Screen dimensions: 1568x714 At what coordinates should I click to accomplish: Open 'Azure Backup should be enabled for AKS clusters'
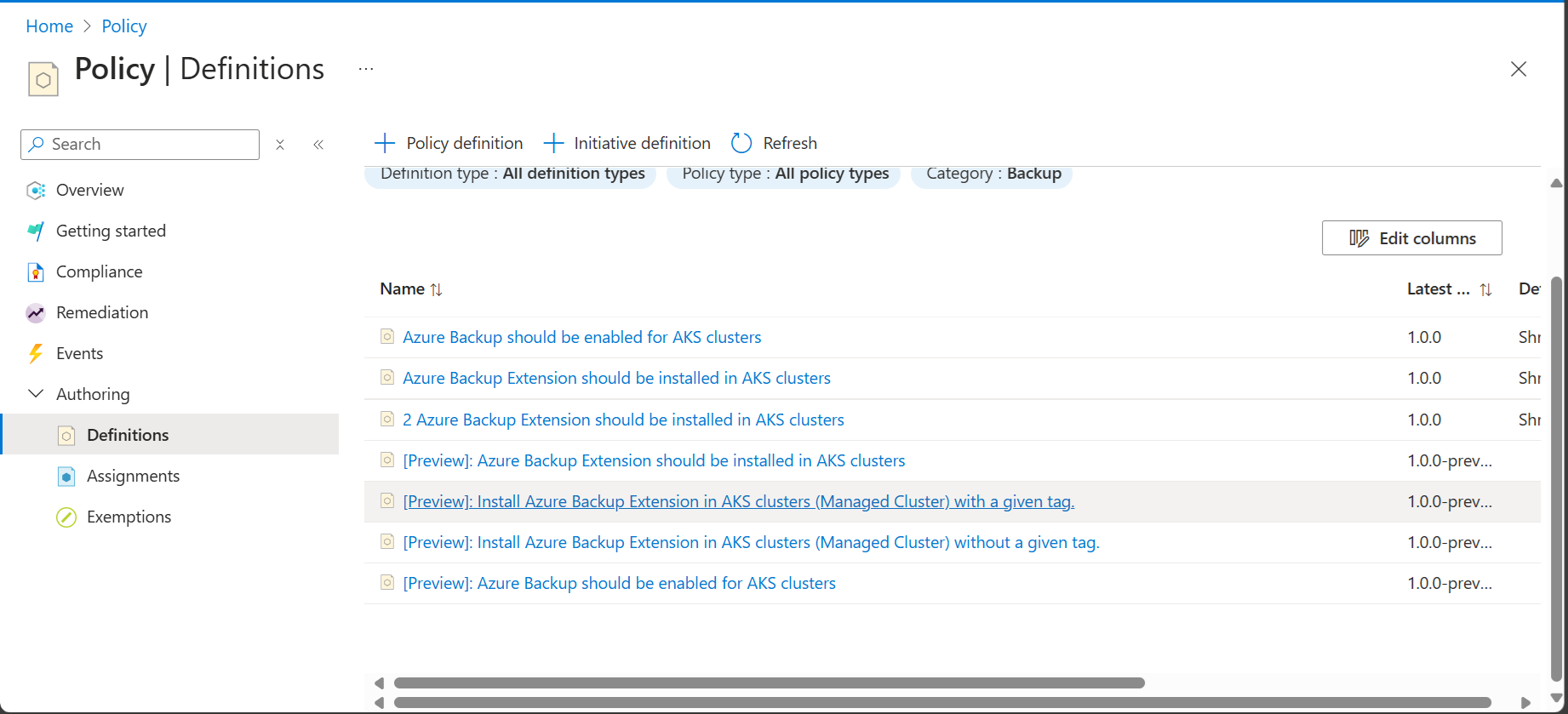(582, 337)
